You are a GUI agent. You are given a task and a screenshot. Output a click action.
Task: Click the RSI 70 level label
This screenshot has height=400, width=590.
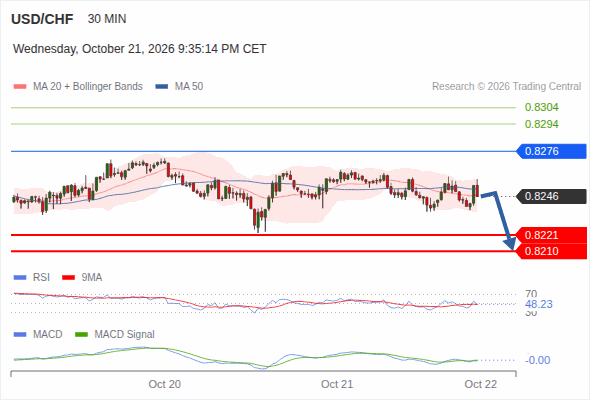click(x=531, y=294)
